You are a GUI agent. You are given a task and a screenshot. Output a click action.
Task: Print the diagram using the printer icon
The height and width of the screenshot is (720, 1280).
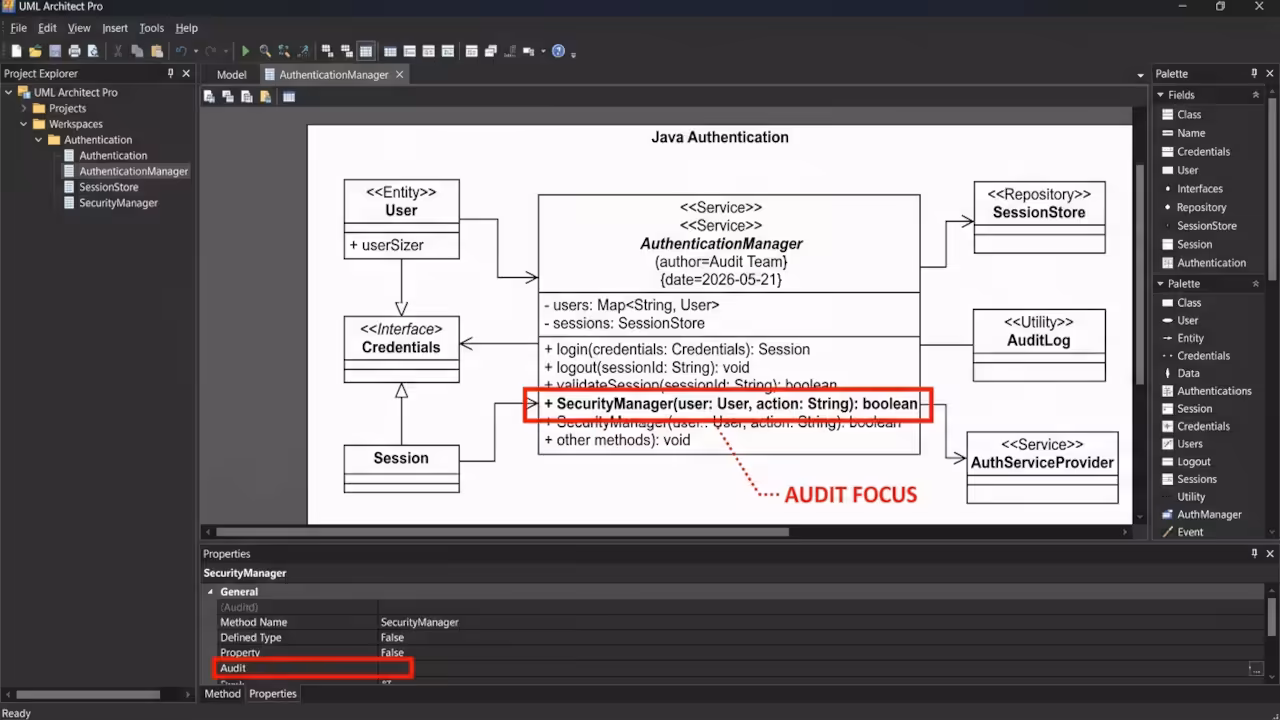pos(74,51)
